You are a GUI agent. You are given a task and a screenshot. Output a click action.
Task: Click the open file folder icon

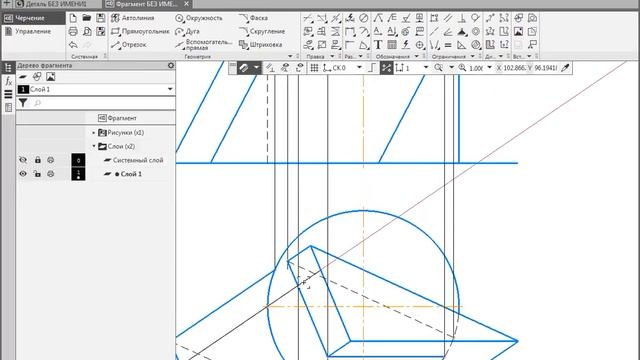(x=87, y=18)
